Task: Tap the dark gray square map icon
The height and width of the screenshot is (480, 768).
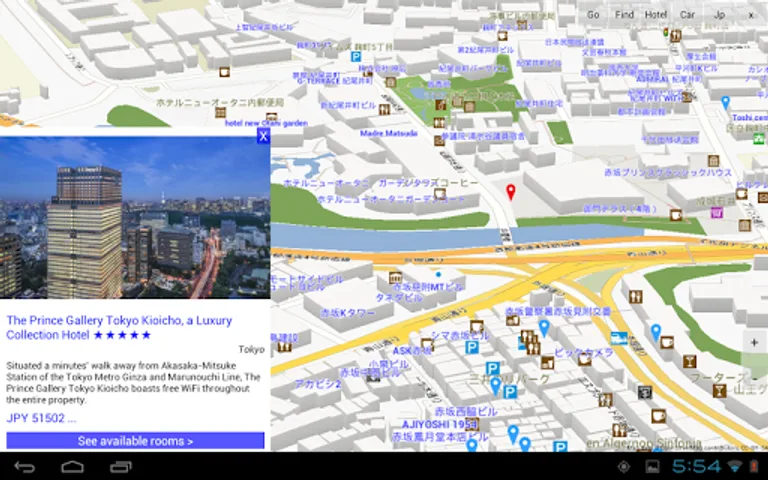Action: 645,392
